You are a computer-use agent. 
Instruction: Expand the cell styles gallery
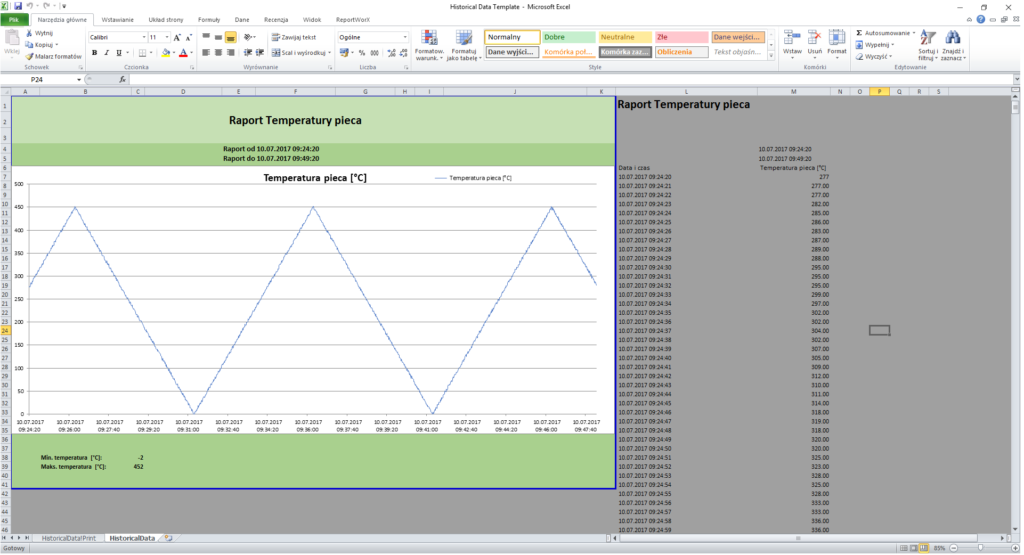coord(771,56)
